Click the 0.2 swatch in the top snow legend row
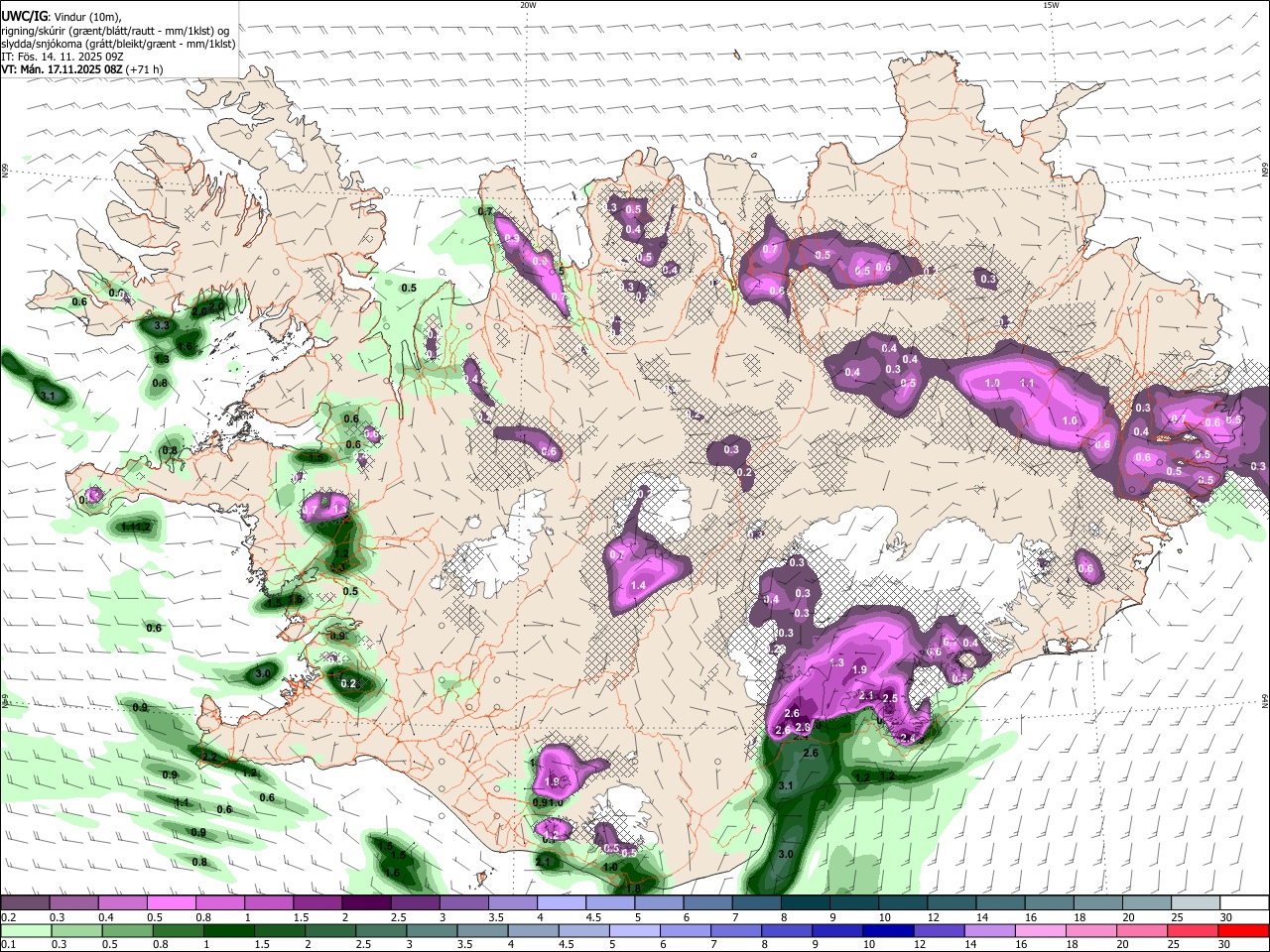 25,902
